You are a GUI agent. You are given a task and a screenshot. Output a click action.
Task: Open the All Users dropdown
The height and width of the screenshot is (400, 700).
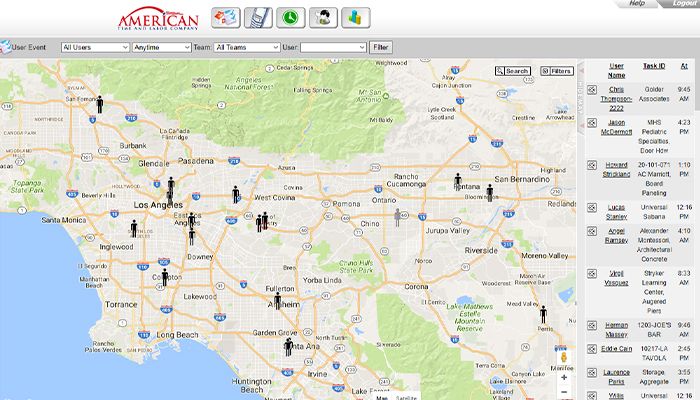[x=95, y=47]
